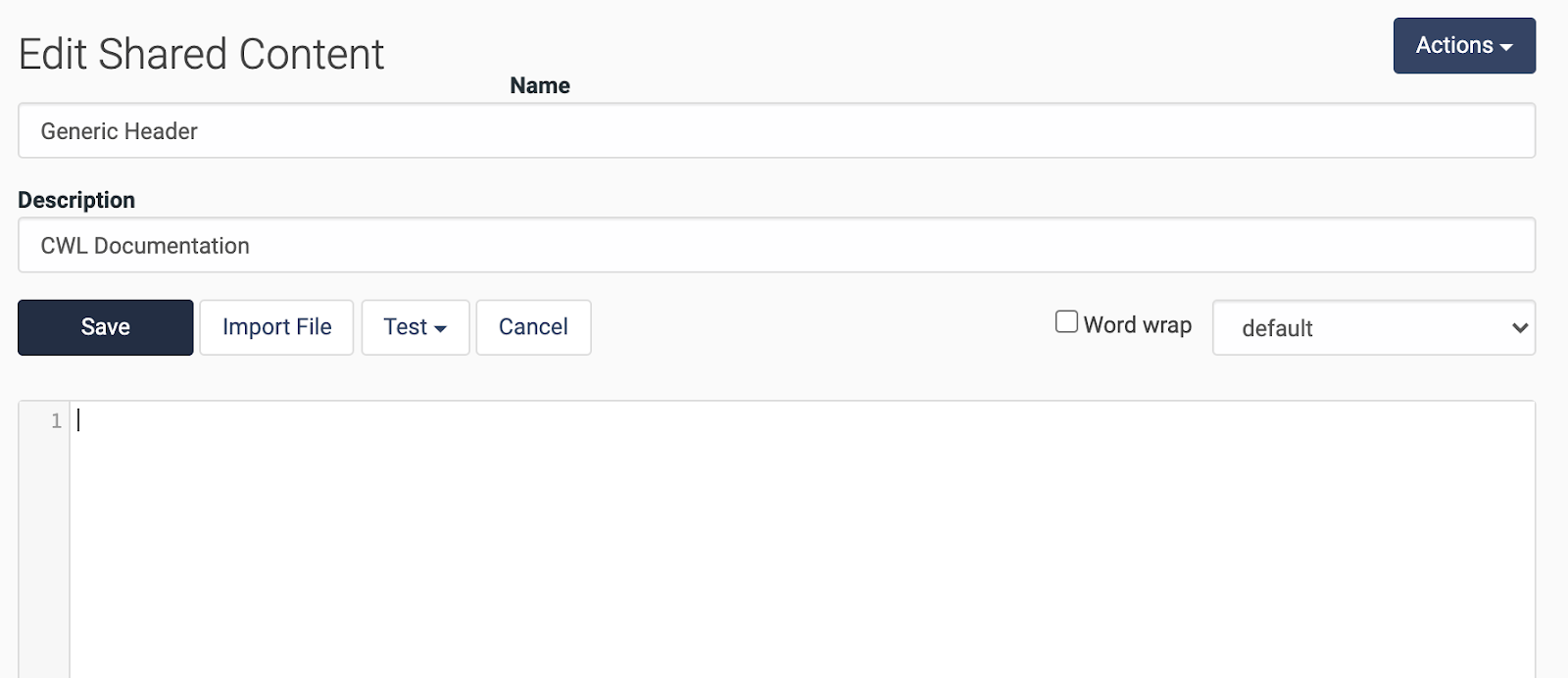Cancel editing the shared content
This screenshot has height=678, width=1568.
533,327
